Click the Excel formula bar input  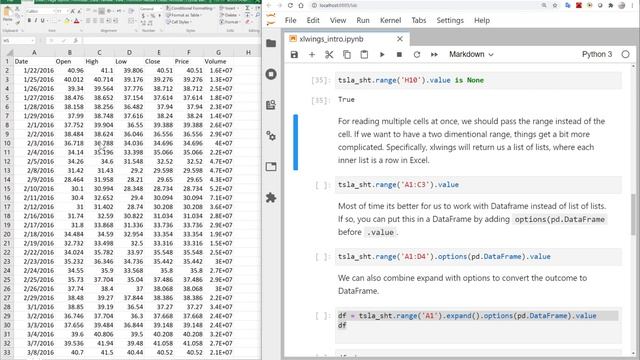[x=171, y=40]
